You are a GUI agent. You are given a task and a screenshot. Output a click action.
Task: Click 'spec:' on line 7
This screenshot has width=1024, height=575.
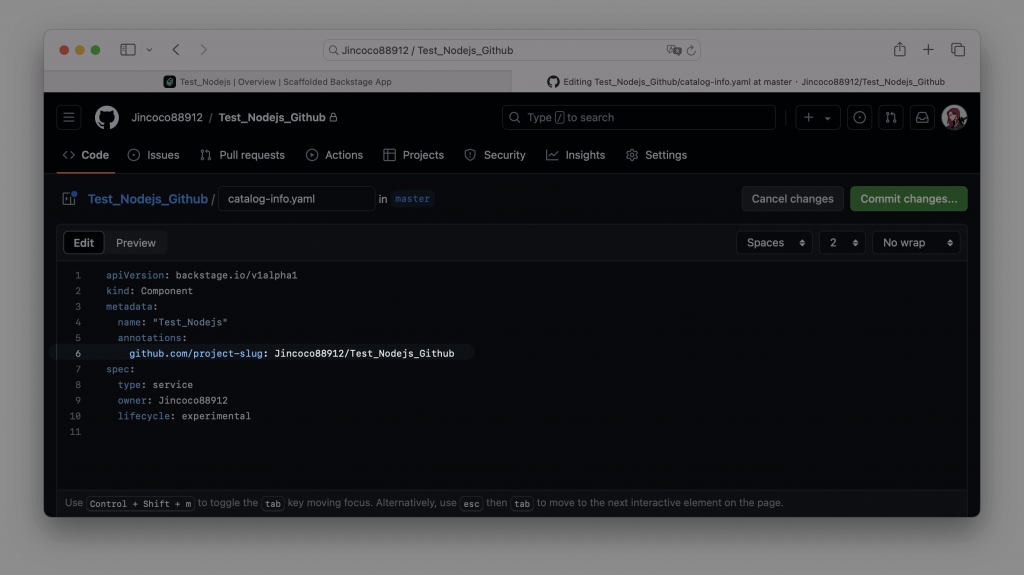click(x=120, y=369)
